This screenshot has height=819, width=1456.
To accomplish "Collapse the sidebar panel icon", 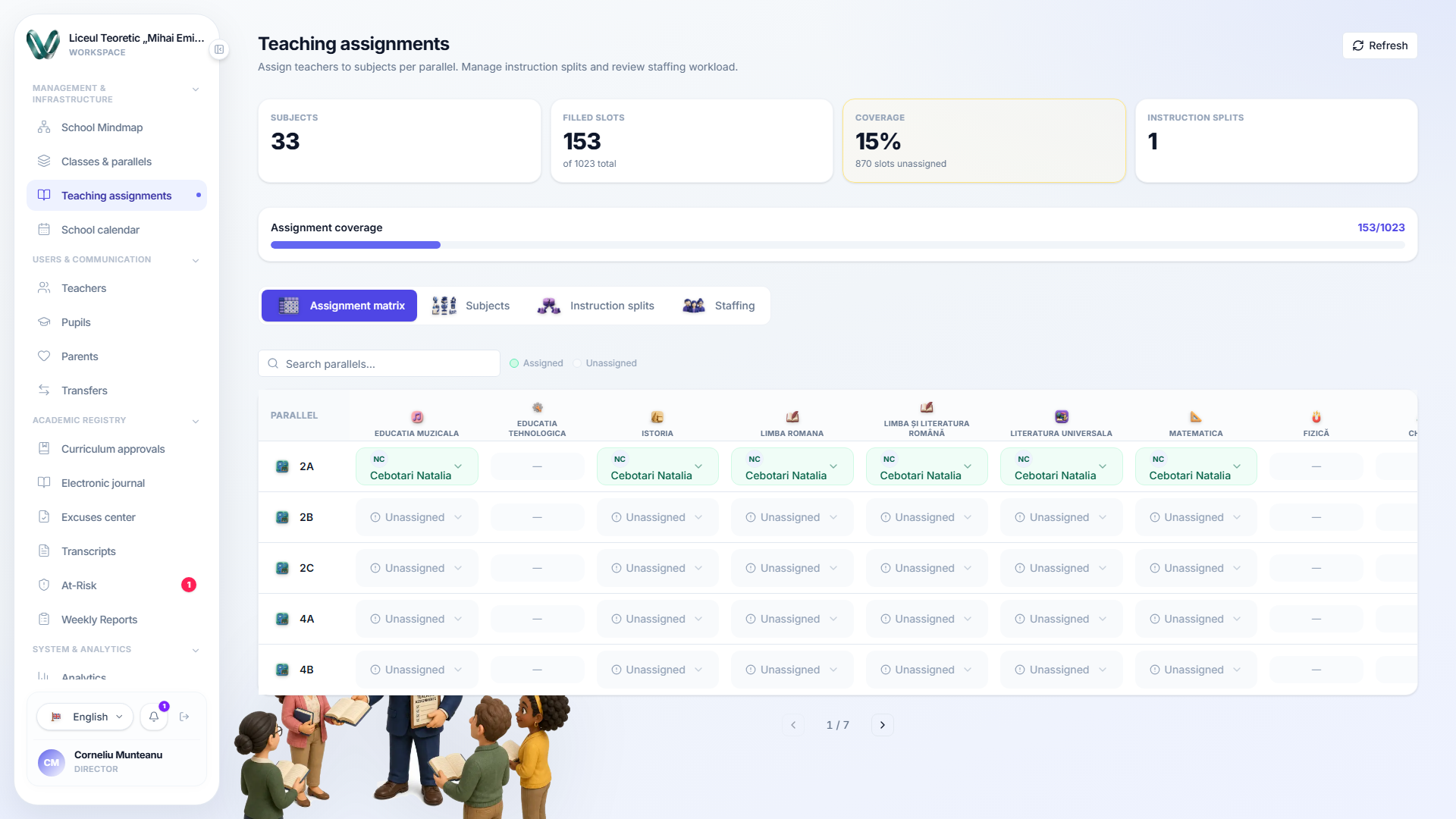I will pyautogui.click(x=219, y=49).
